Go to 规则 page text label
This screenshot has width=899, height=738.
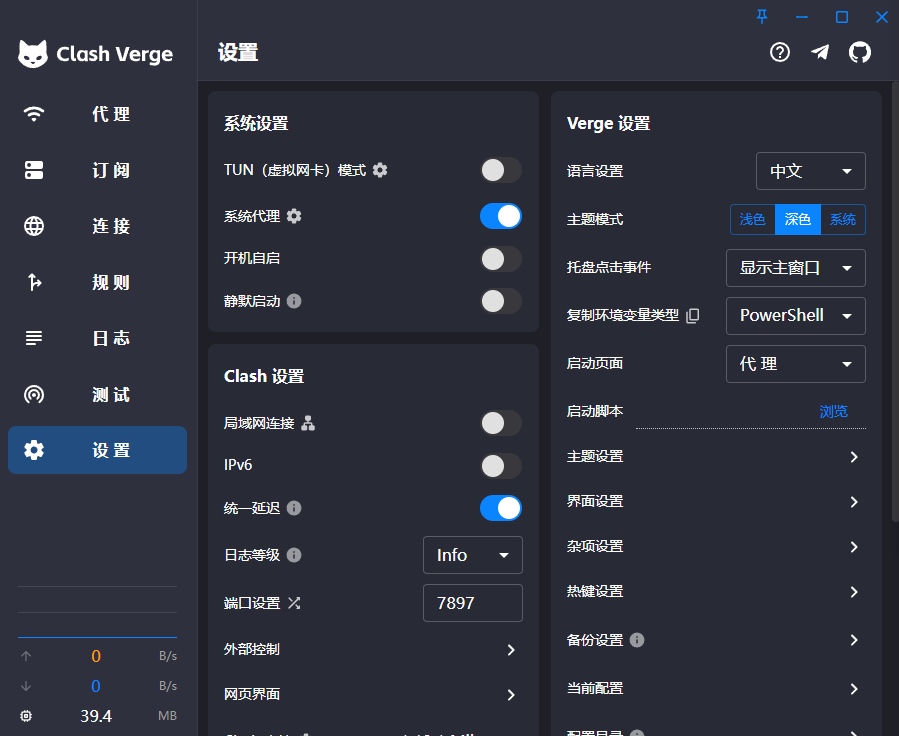(111, 283)
